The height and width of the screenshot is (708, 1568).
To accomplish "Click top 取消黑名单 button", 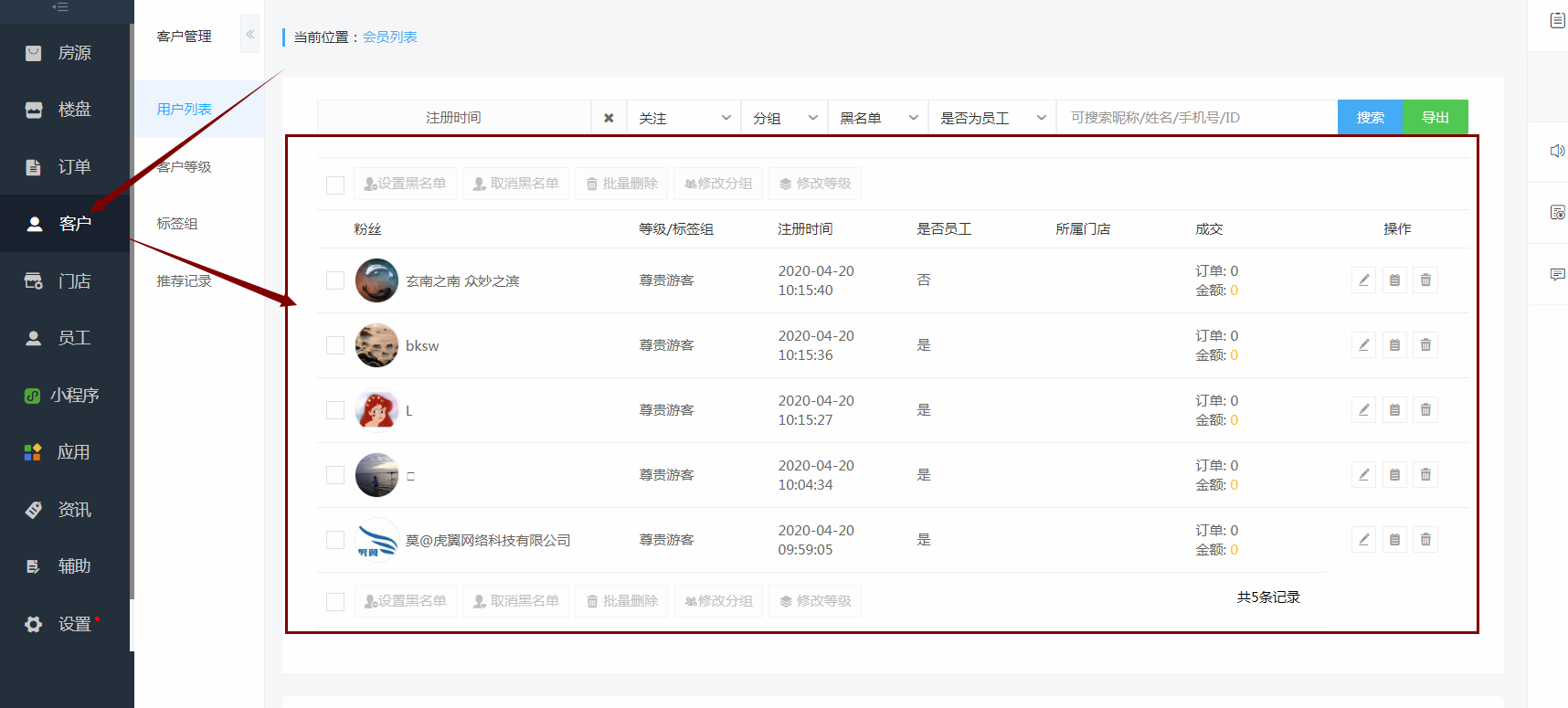I will [515, 184].
